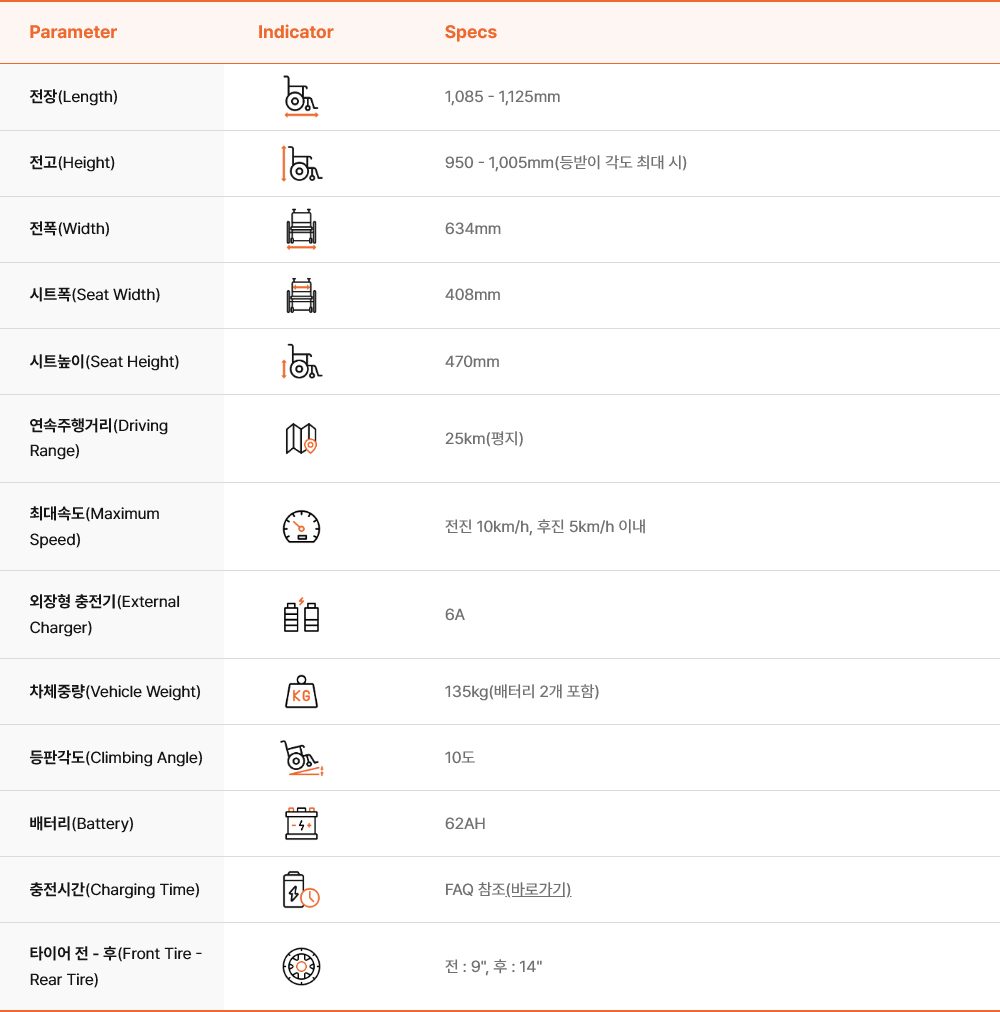Click the 25km(평지) range value
This screenshot has width=1000, height=1012.
point(484,439)
